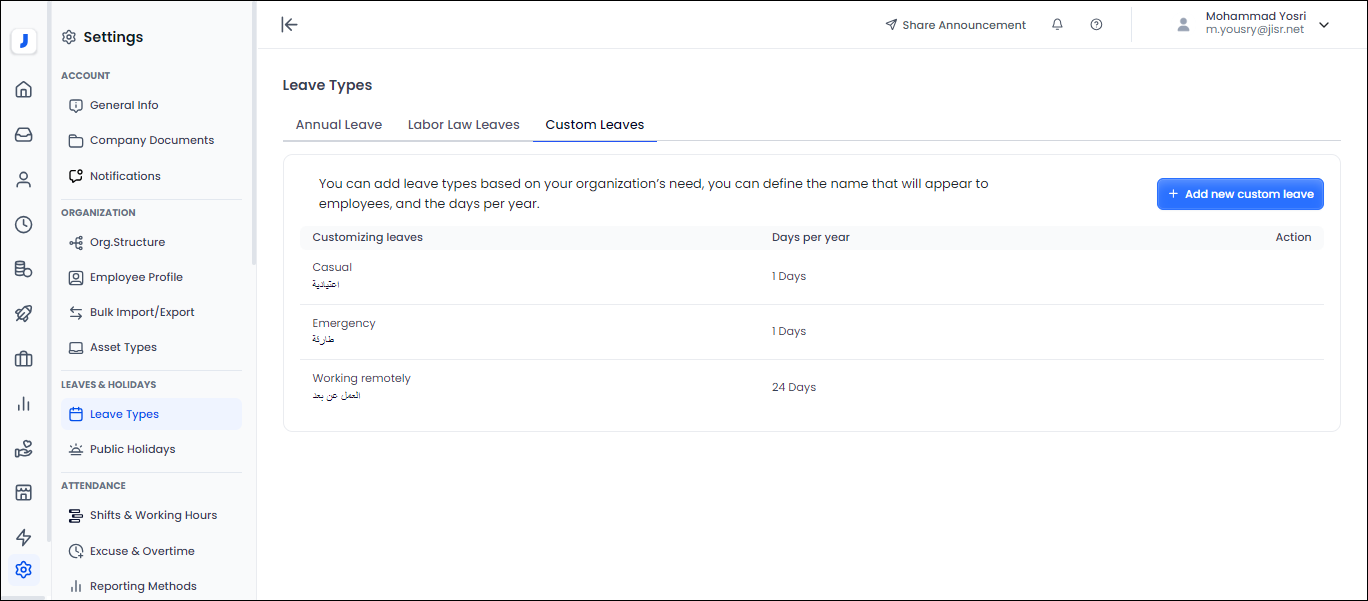Collapse the sidebar with the arrow icon
This screenshot has width=1368, height=601.
pos(290,25)
